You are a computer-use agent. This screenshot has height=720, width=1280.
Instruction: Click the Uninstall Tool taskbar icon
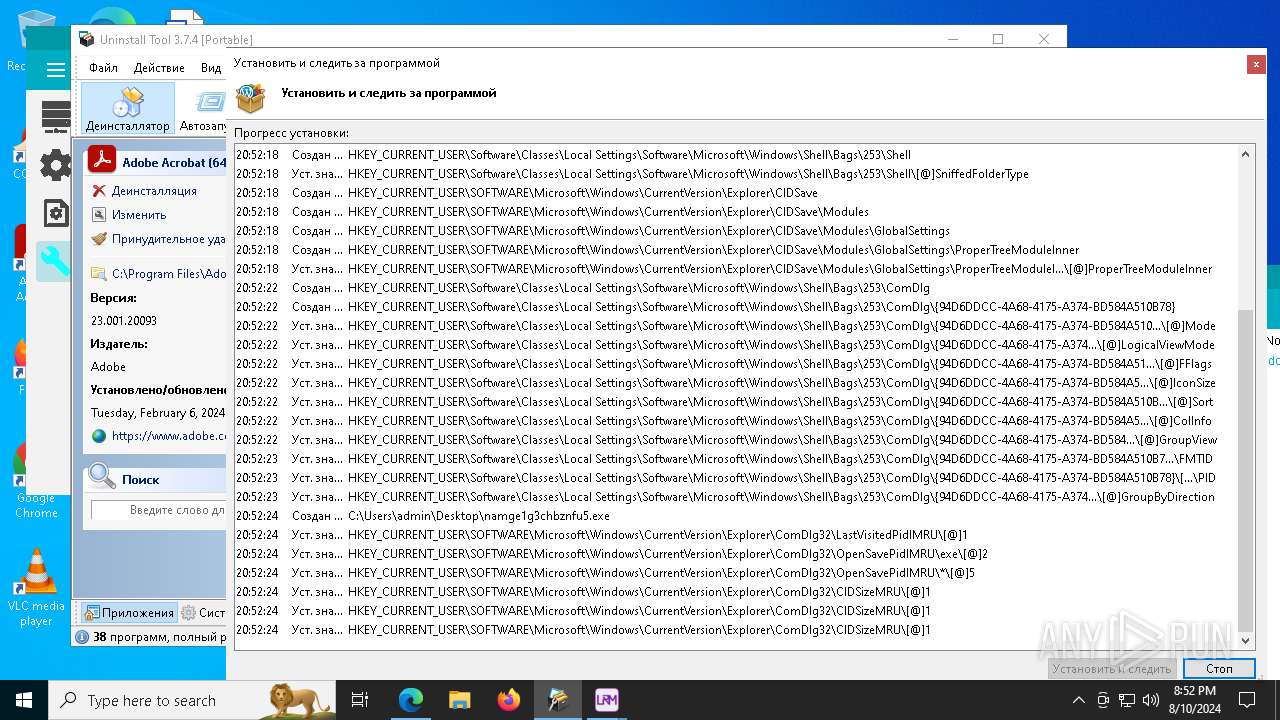tap(558, 700)
